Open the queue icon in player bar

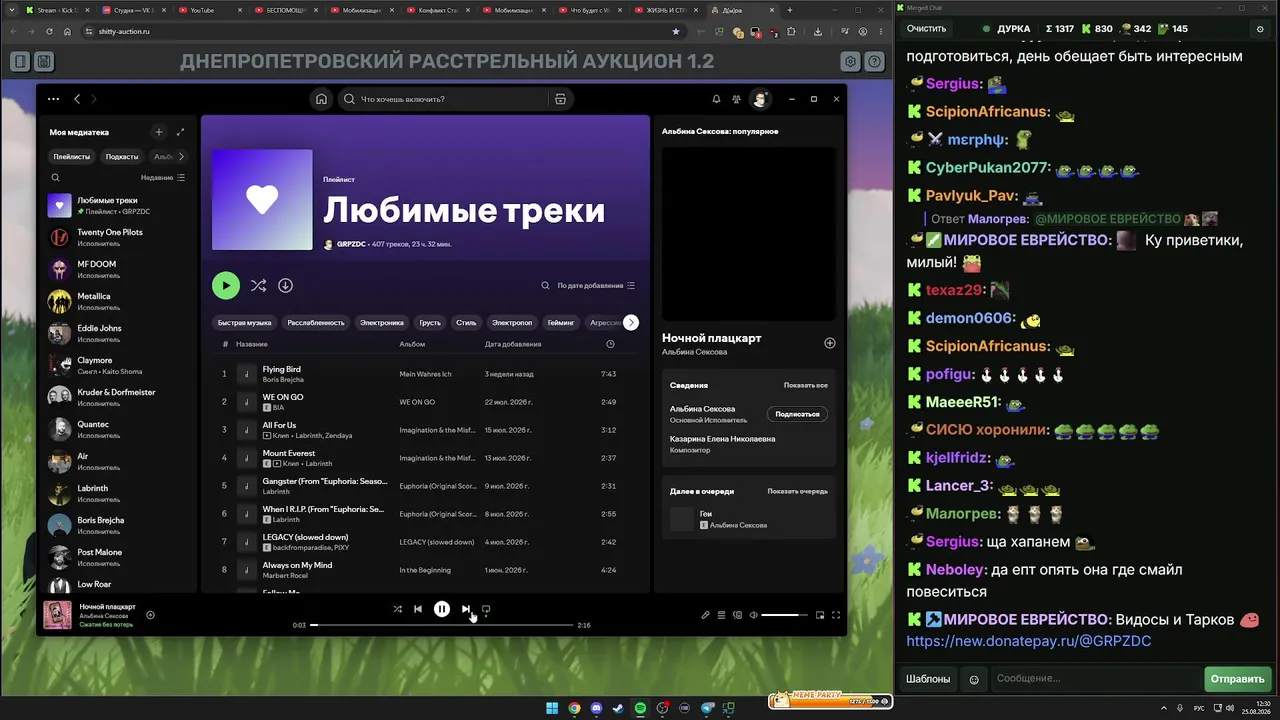[x=721, y=615]
